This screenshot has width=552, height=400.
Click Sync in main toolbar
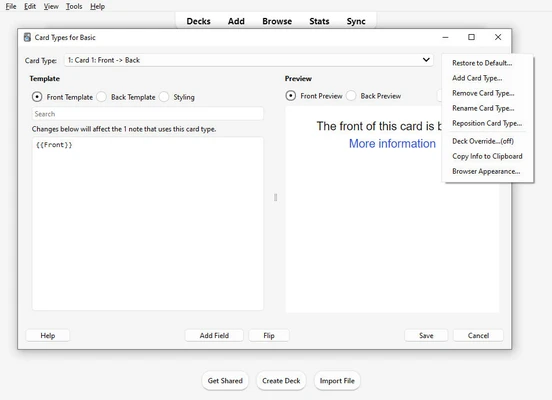tap(356, 21)
